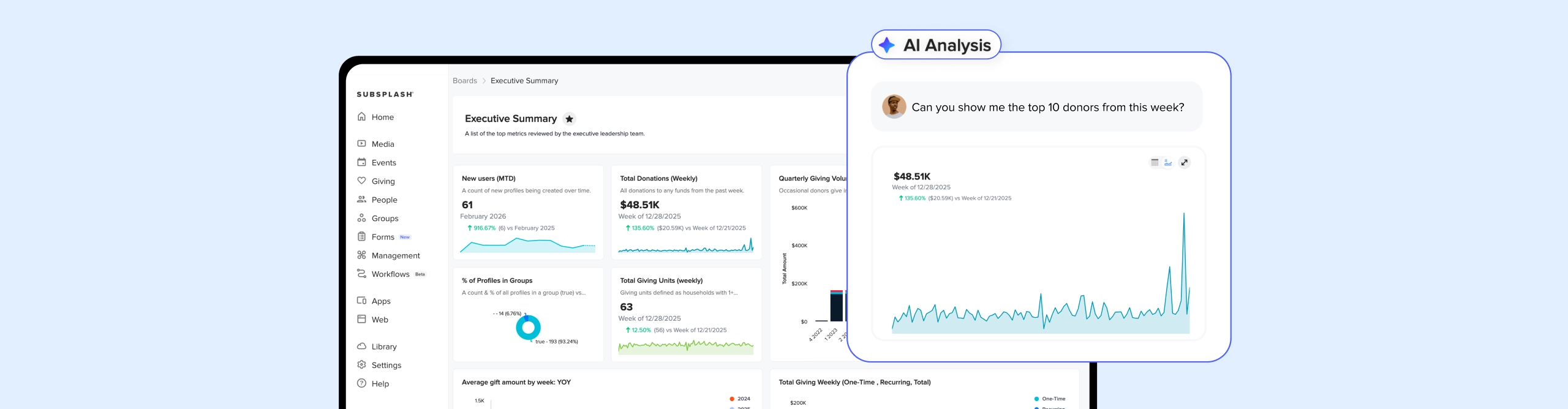
Task: Open the Events menu item
Action: [383, 163]
